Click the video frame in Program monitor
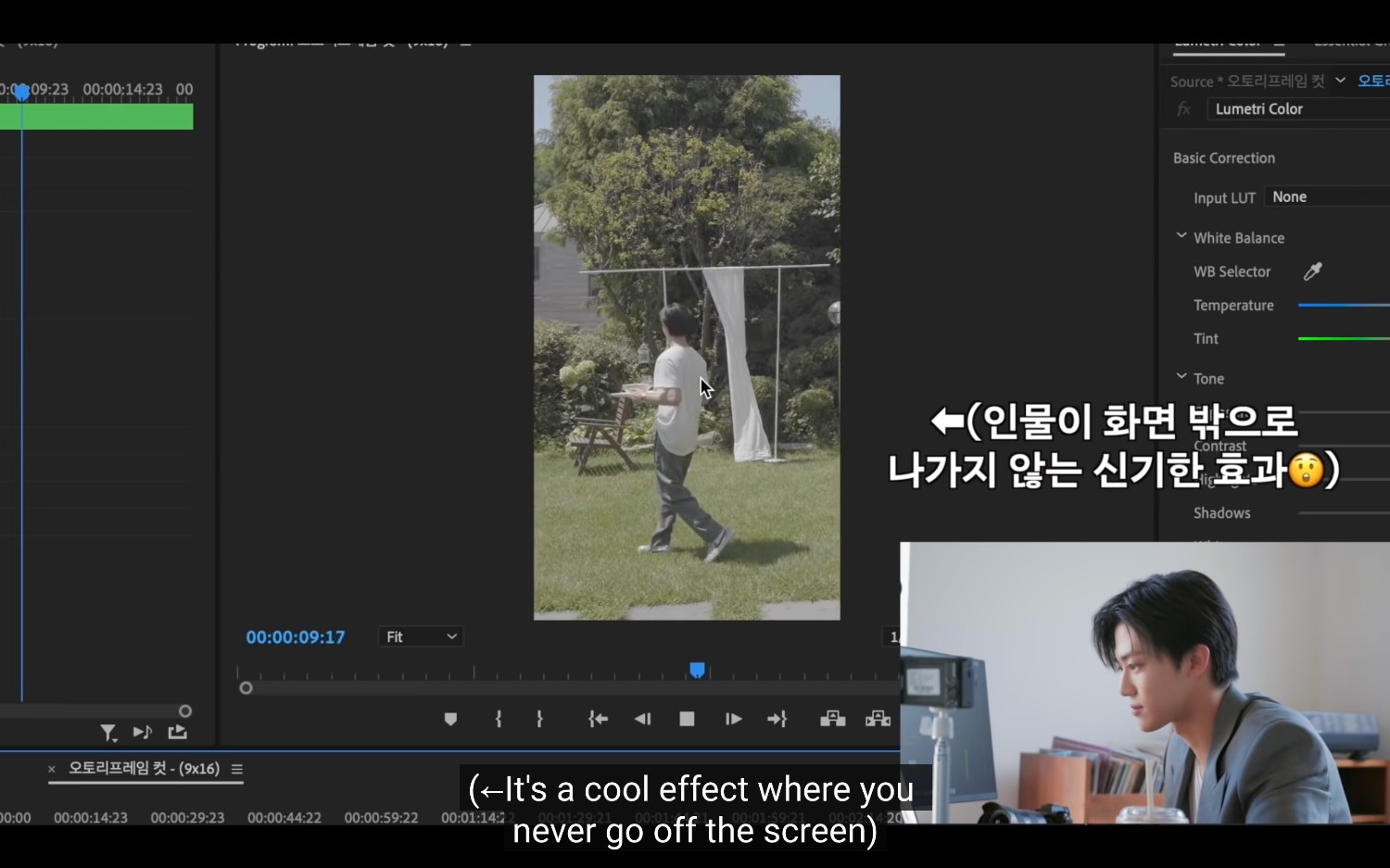The height and width of the screenshot is (868, 1390). tap(687, 347)
